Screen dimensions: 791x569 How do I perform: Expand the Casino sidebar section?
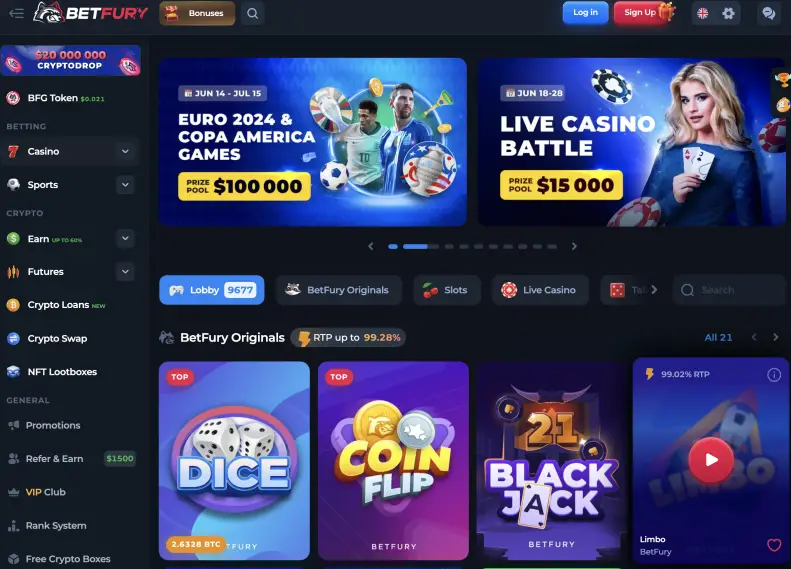tap(125, 151)
